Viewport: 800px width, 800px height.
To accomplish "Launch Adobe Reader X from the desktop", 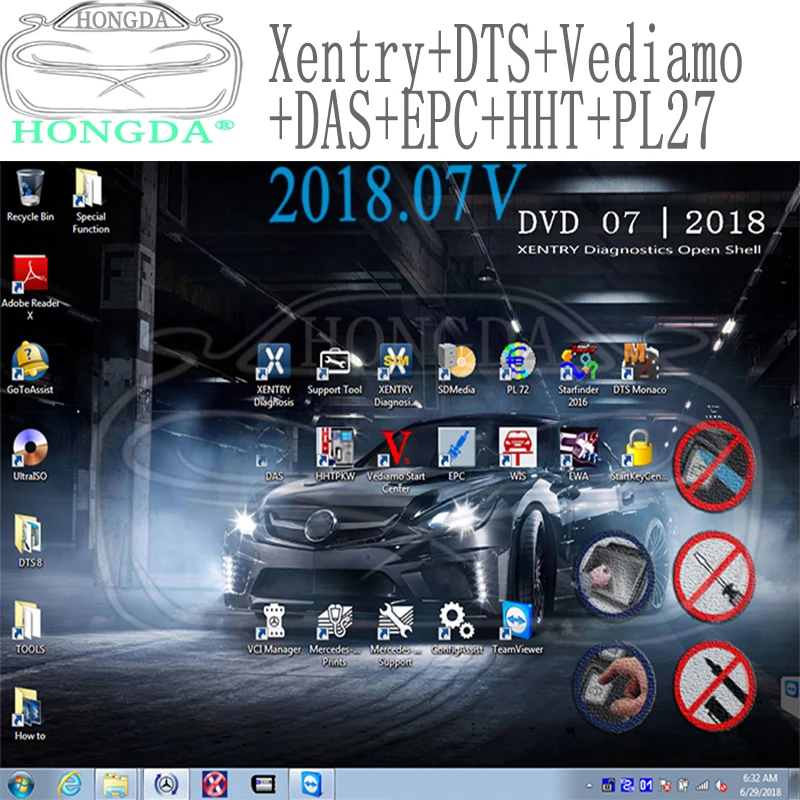I will coord(30,287).
